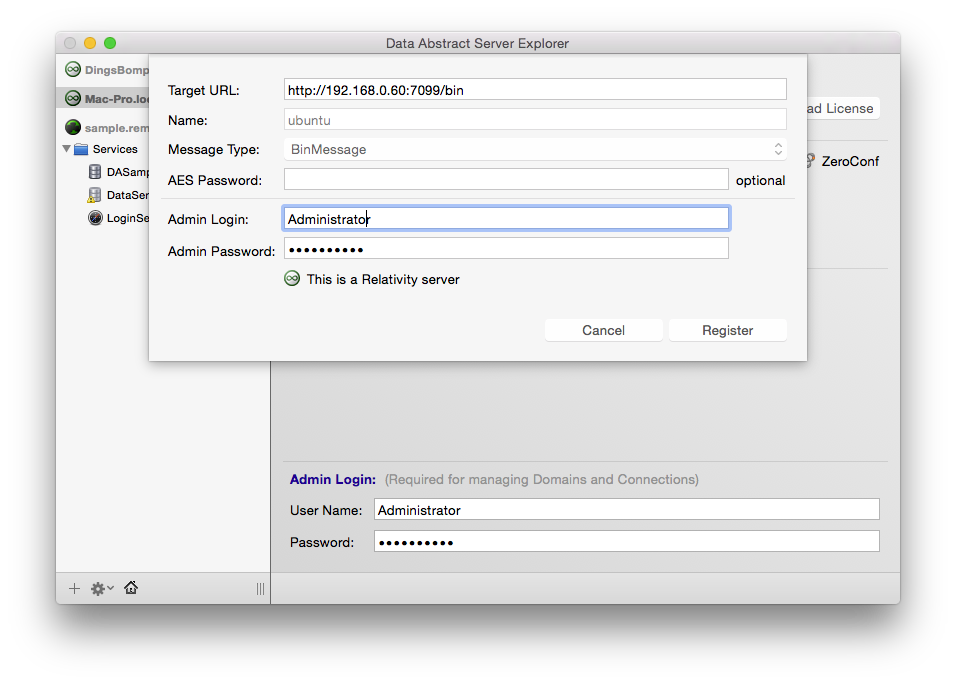
Task: Click the sample.rem server icon
Action: [x=73, y=127]
